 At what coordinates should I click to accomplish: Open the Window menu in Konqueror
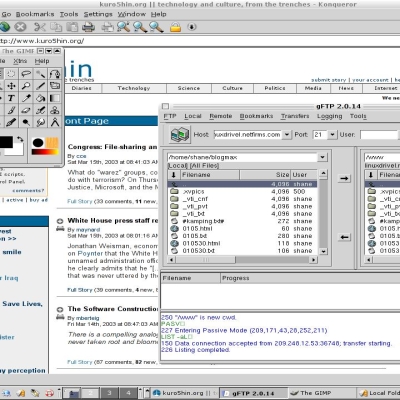[132, 14]
